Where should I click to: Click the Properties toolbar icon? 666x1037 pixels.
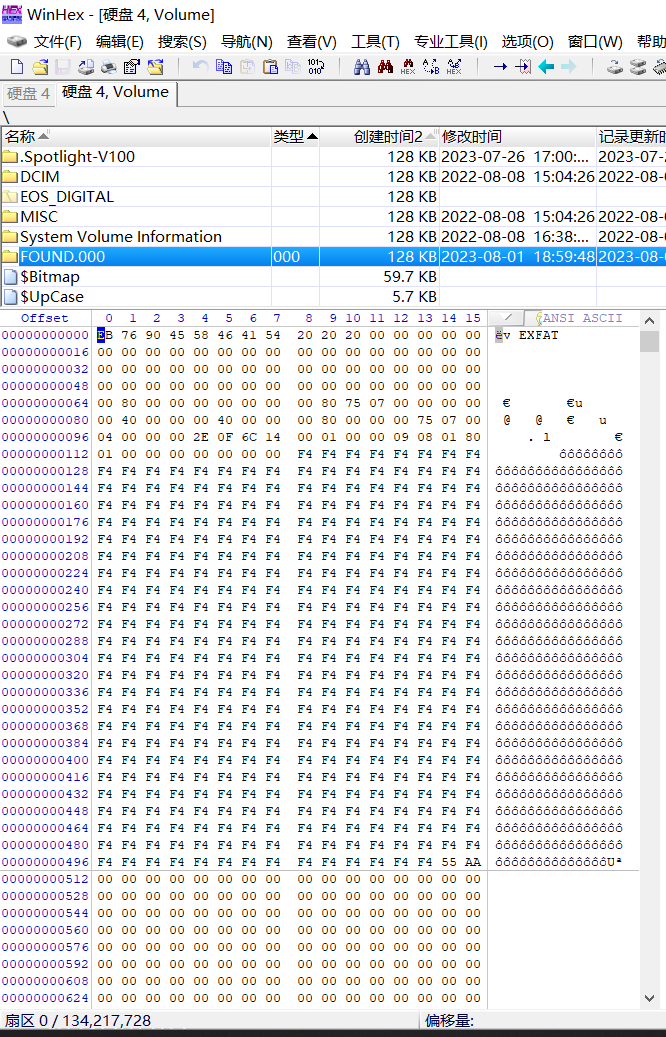coord(132,66)
